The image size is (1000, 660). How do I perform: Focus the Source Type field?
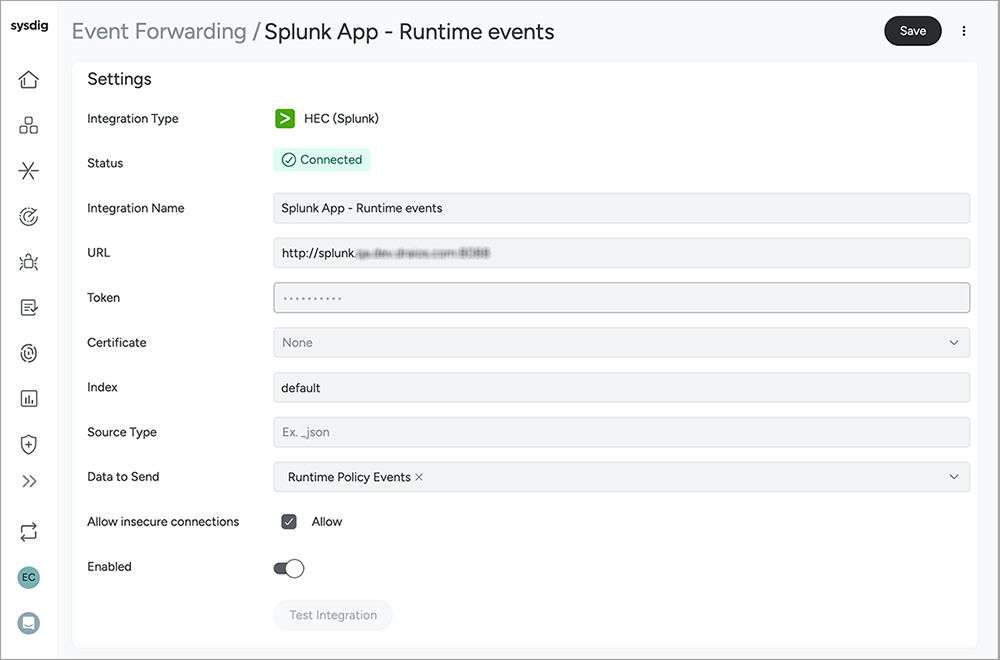point(622,432)
